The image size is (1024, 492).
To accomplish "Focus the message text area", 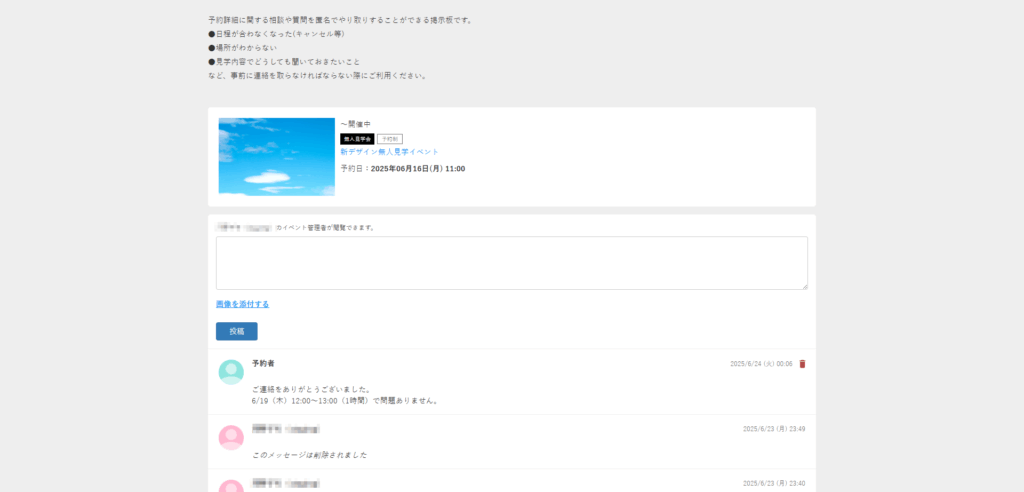I will (x=512, y=263).
